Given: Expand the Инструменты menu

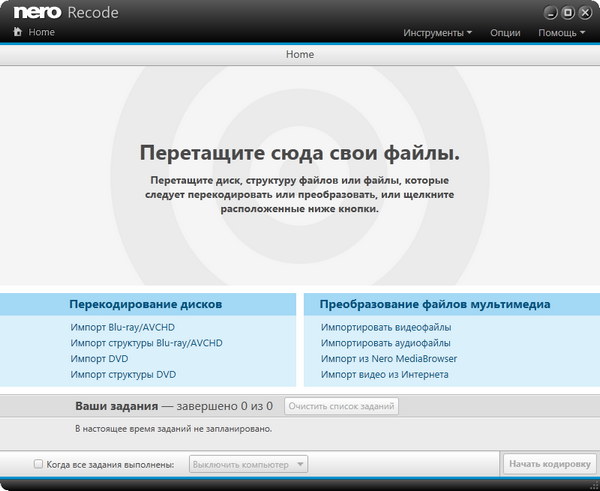Looking at the screenshot, I should click(x=438, y=32).
